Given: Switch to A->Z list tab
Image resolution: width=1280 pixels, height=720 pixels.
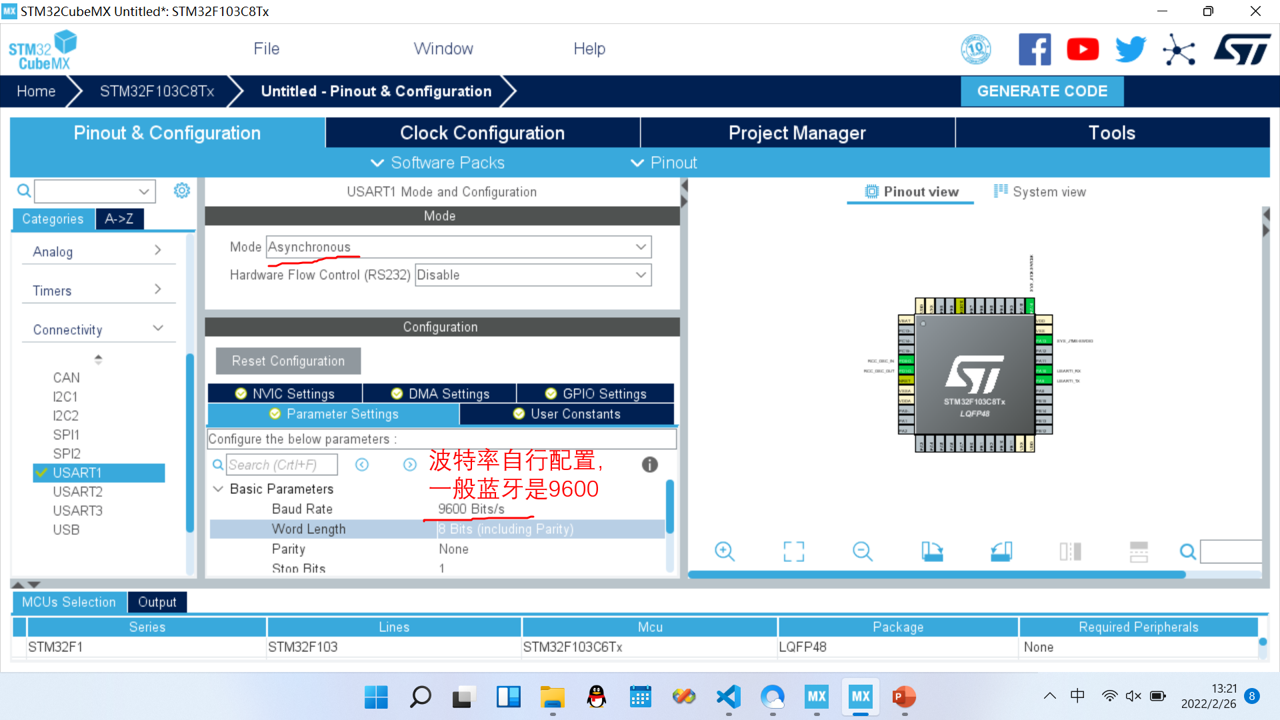Looking at the screenshot, I should 119,219.
